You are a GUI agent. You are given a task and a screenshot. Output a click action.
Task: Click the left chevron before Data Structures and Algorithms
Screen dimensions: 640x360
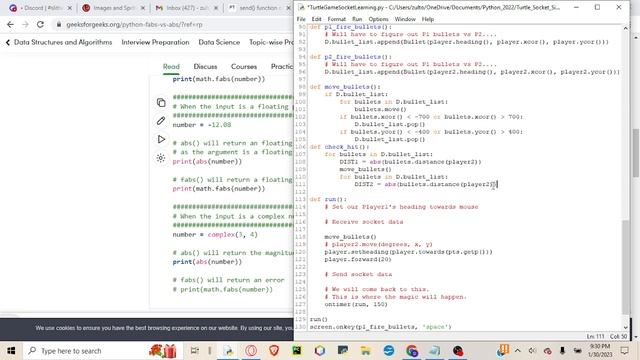(8, 42)
